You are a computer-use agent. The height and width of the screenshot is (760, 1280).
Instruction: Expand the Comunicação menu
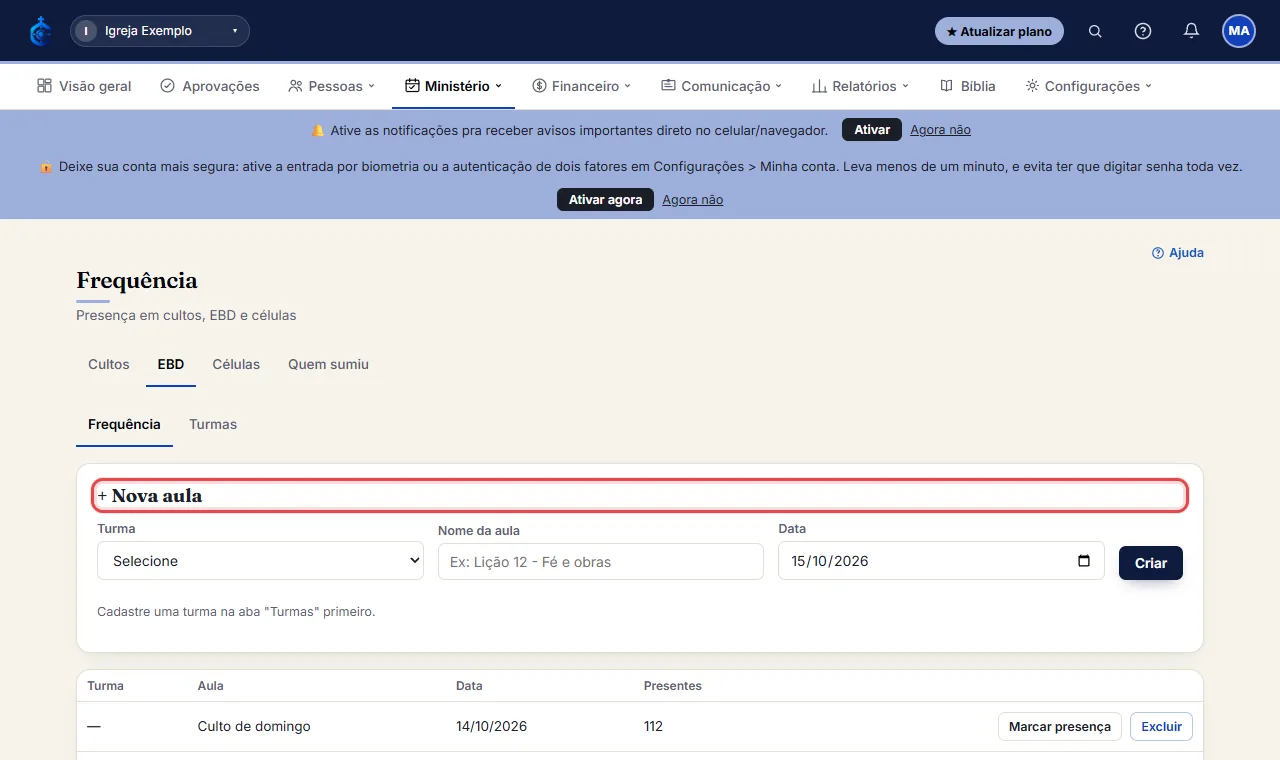pyautogui.click(x=722, y=86)
